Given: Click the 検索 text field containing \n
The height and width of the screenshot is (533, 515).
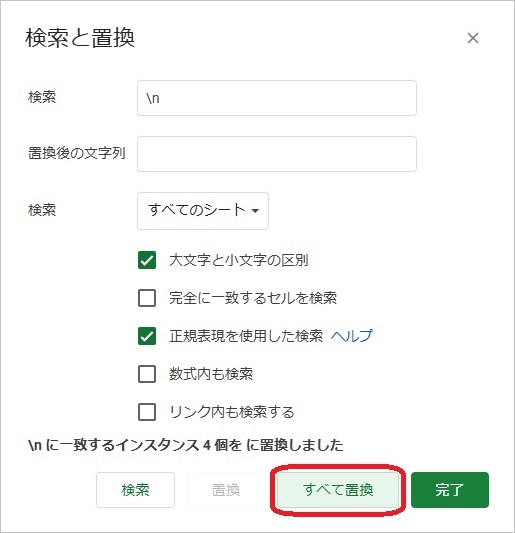Looking at the screenshot, I should [277, 98].
